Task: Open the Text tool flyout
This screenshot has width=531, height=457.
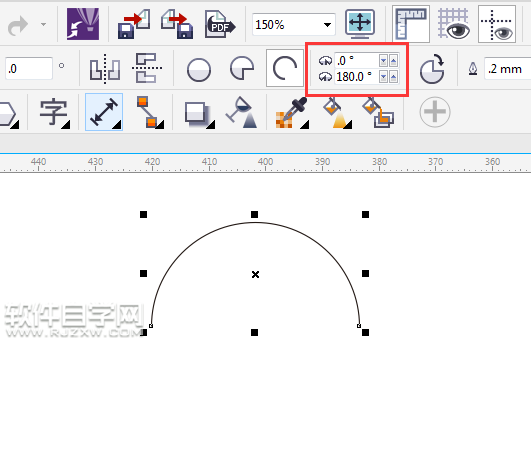Action: pyautogui.click(x=55, y=113)
